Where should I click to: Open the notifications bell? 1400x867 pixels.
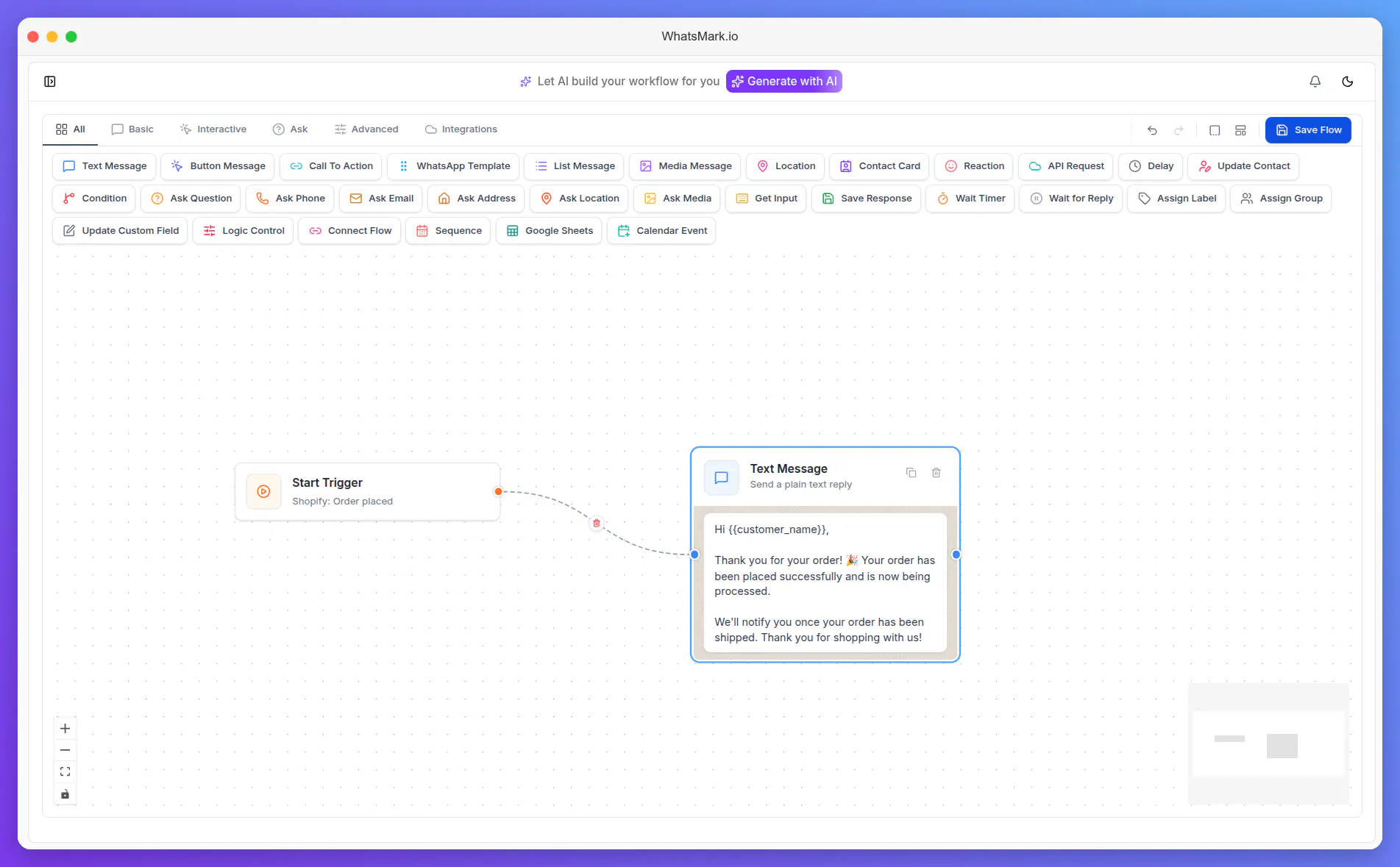point(1315,82)
